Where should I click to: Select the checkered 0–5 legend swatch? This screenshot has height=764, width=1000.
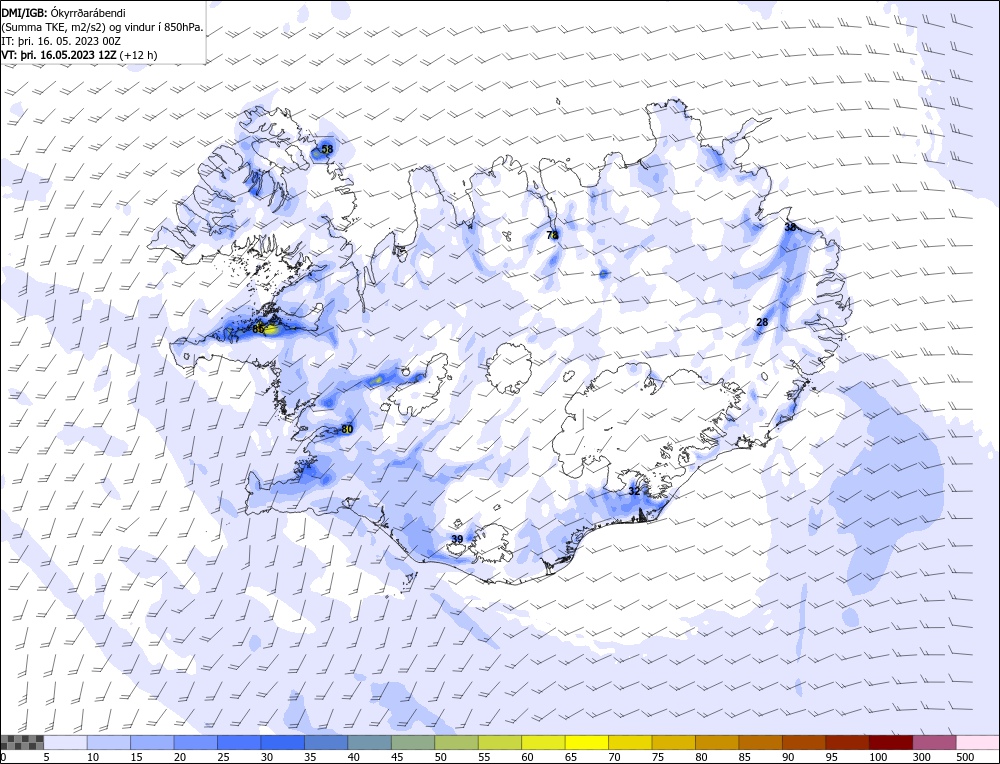click(x=22, y=742)
